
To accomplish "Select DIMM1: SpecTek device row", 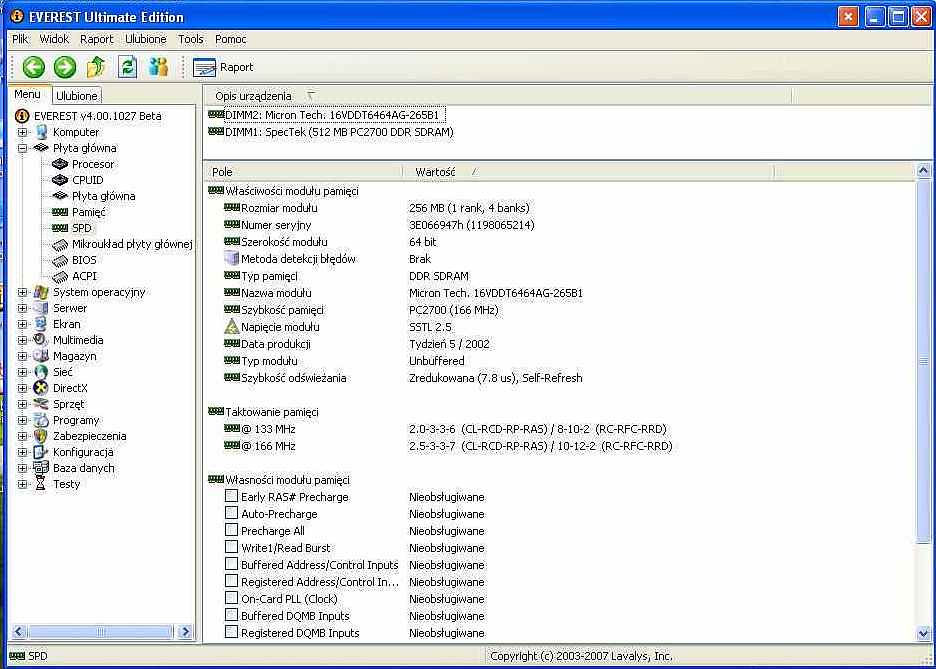I will [331, 132].
